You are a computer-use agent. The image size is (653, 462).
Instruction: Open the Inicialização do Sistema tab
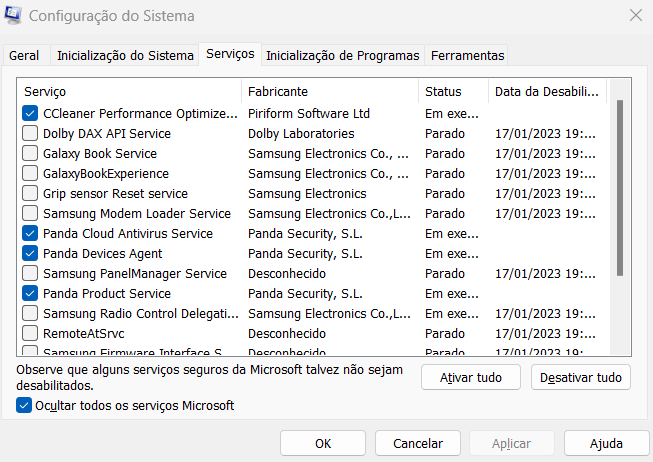pyautogui.click(x=125, y=56)
